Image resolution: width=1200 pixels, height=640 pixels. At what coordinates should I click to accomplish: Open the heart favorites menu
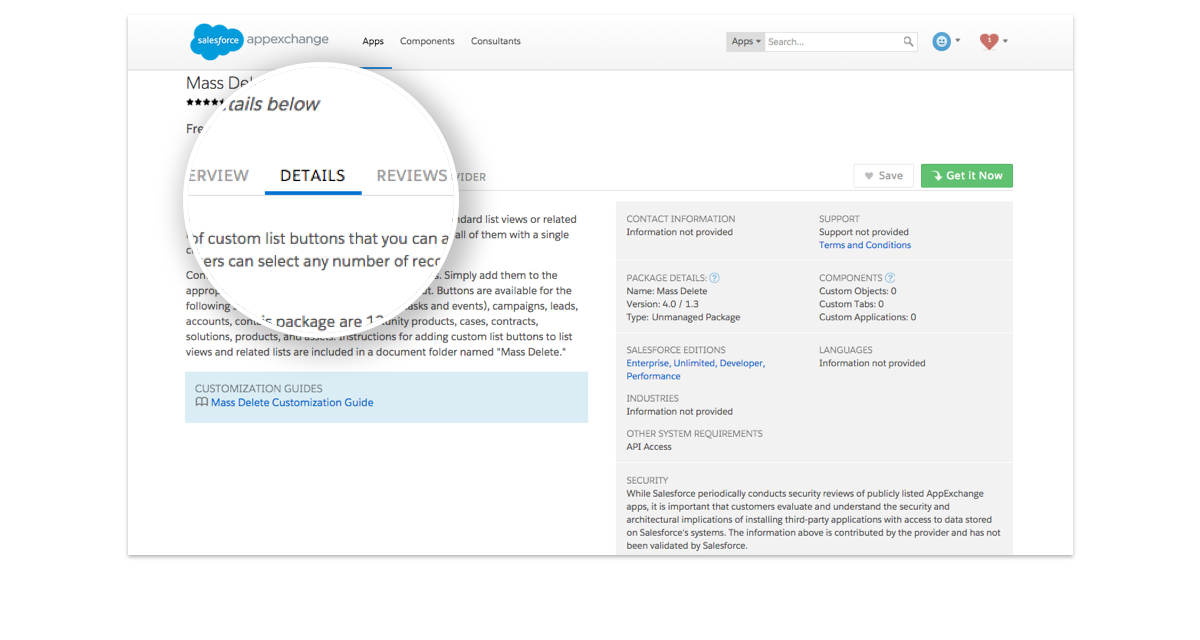(993, 42)
